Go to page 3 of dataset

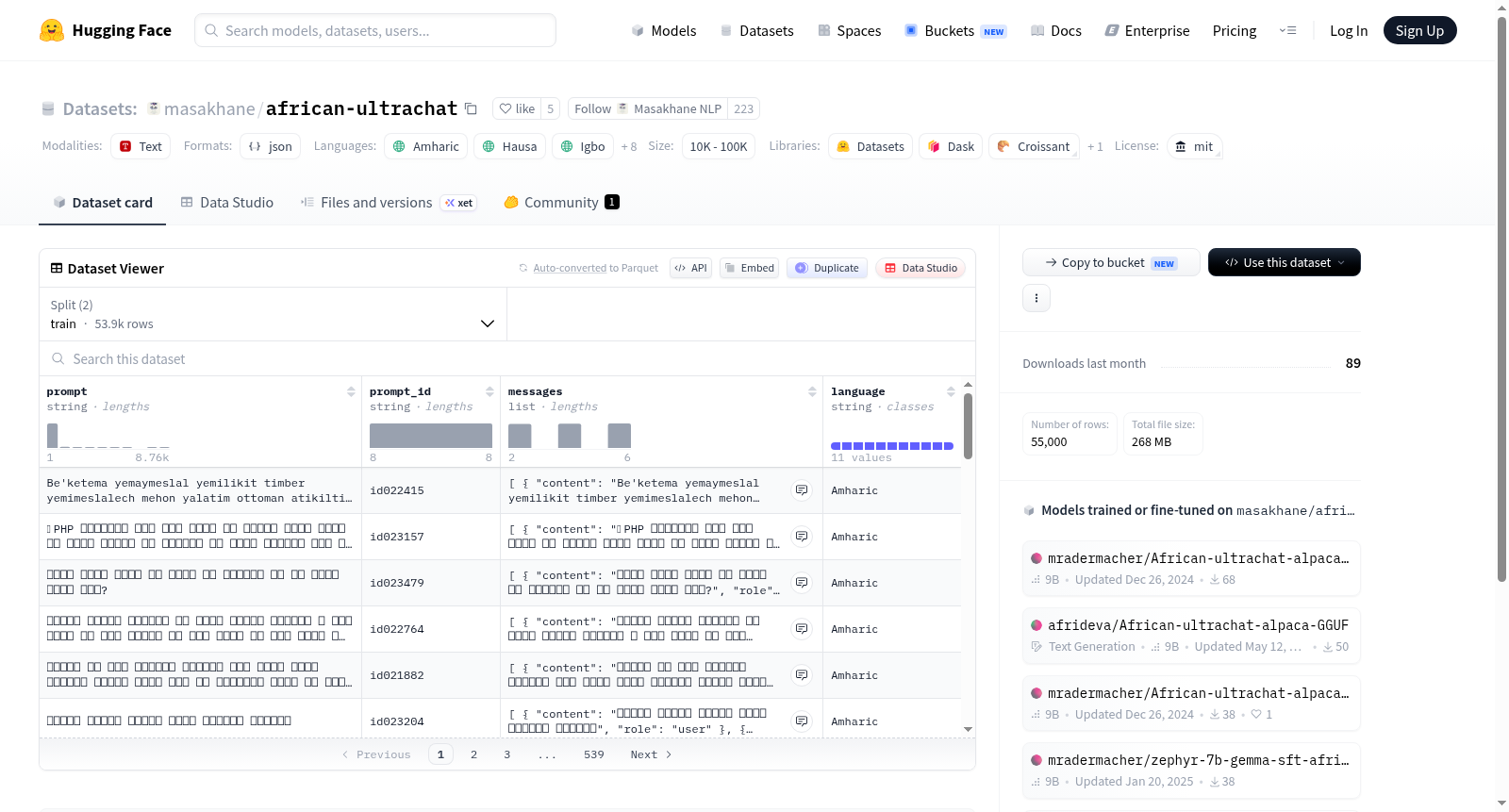click(506, 754)
